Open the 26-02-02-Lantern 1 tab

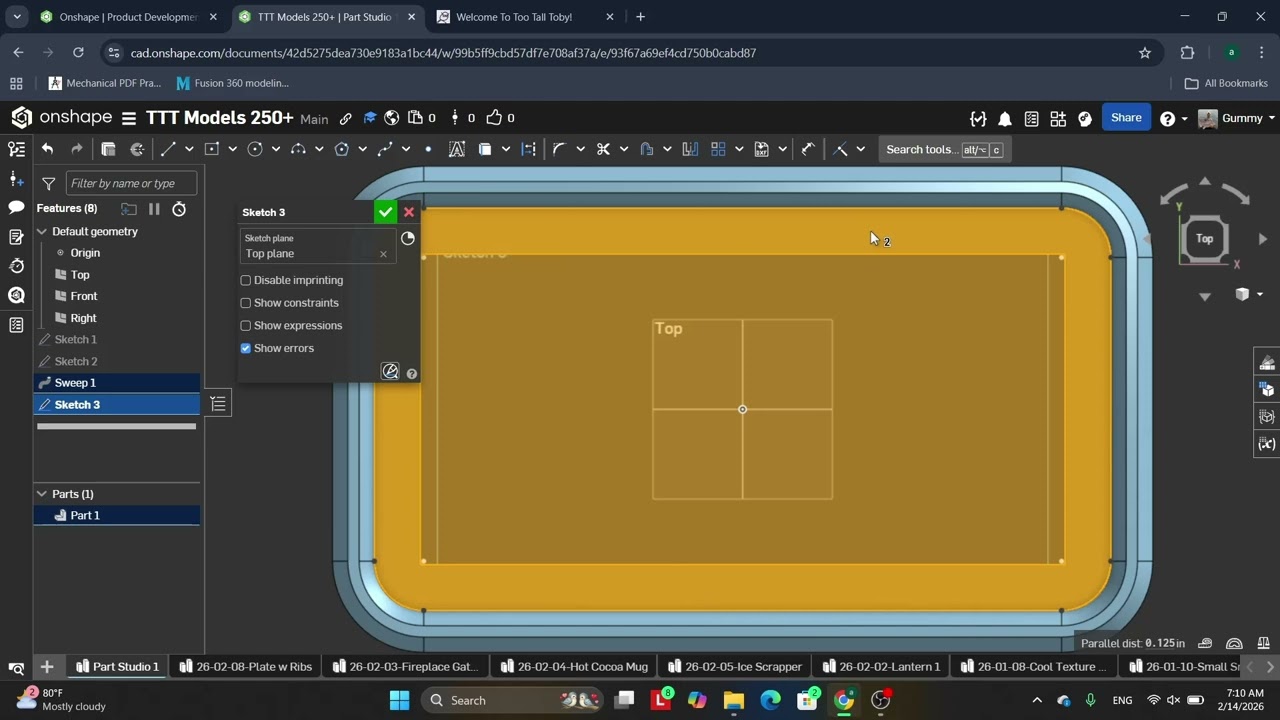click(x=881, y=667)
